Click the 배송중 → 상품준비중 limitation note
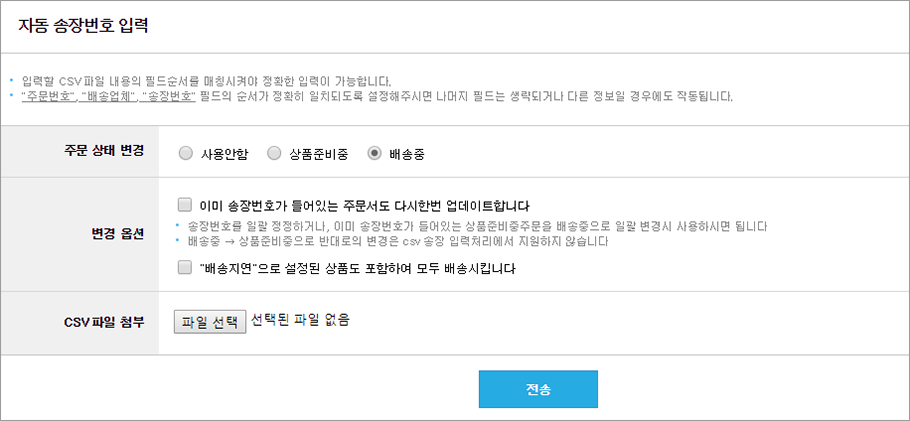 pyautogui.click(x=399, y=242)
